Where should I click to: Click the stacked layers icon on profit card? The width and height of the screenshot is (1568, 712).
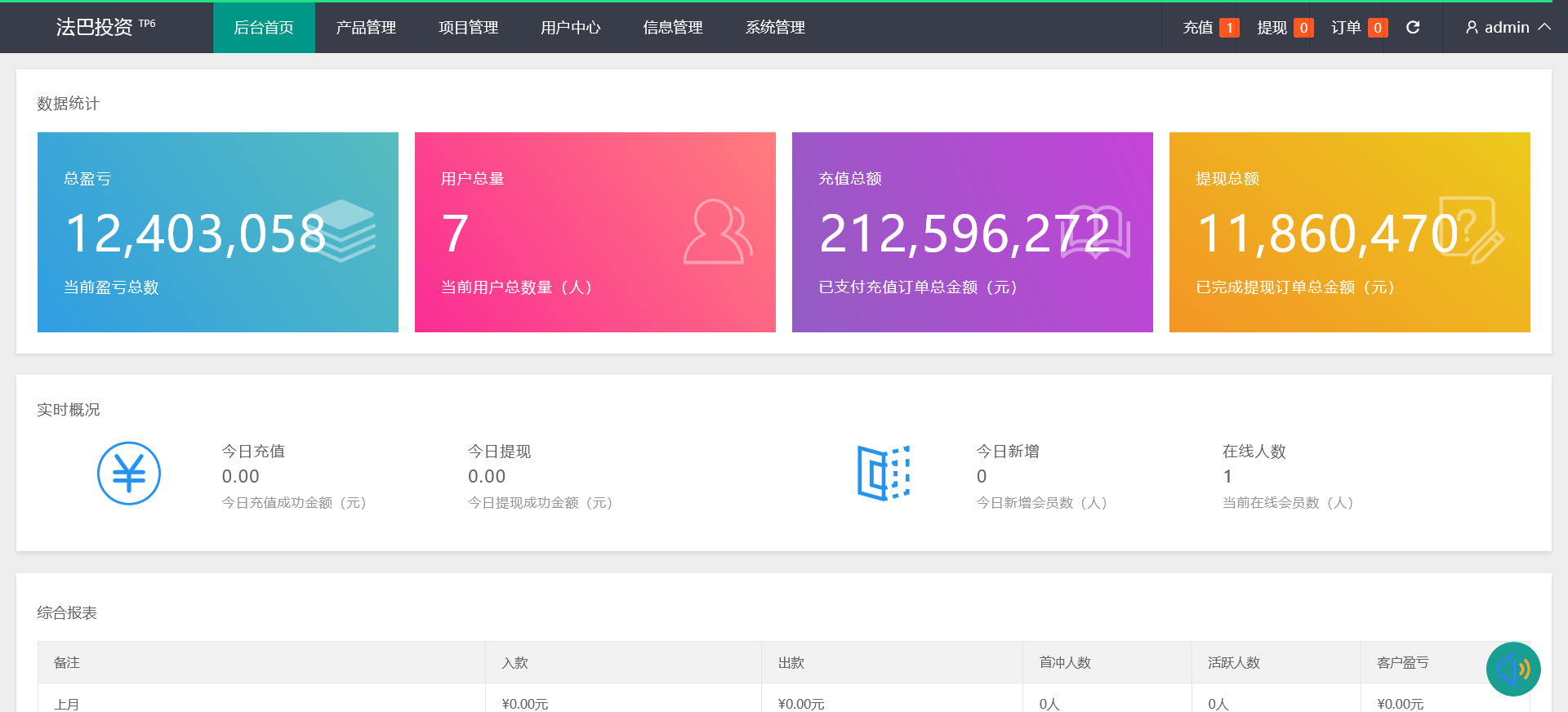click(x=345, y=231)
